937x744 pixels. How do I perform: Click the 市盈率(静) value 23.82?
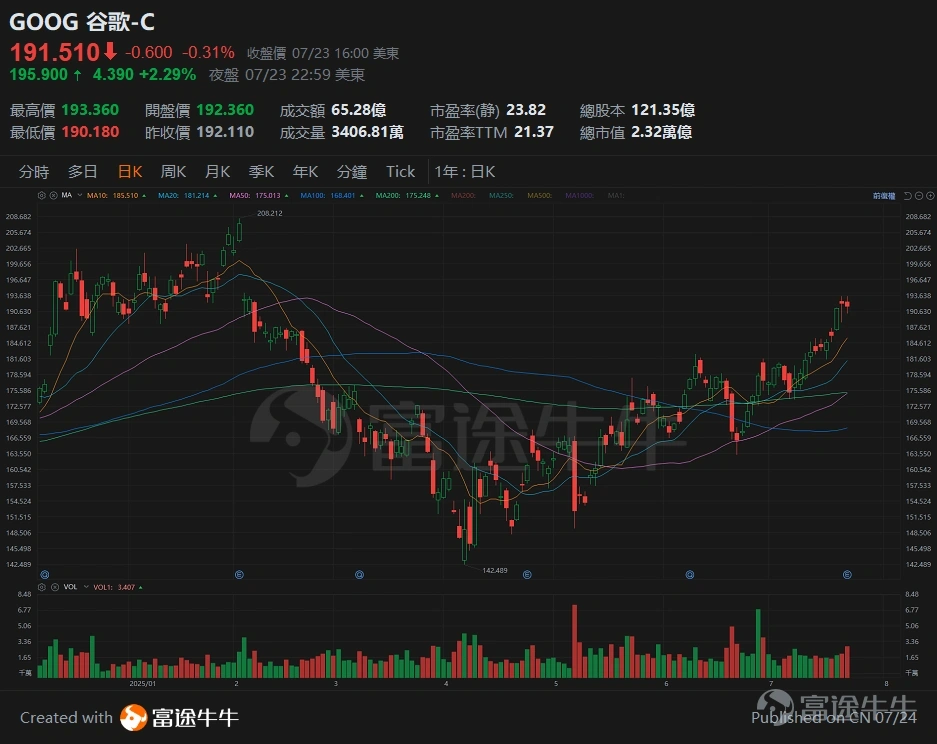[x=526, y=110]
